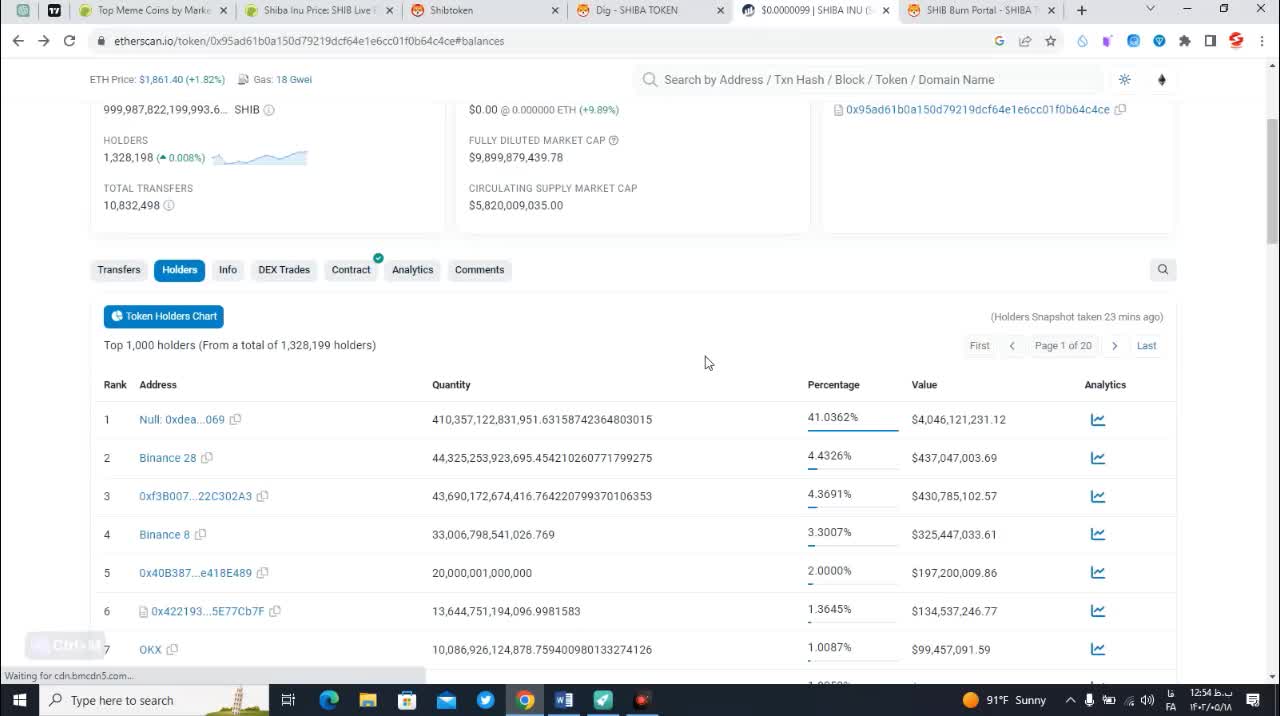The image size is (1280, 716).
Task: Click the page vertical scrollbar
Action: [1272, 180]
